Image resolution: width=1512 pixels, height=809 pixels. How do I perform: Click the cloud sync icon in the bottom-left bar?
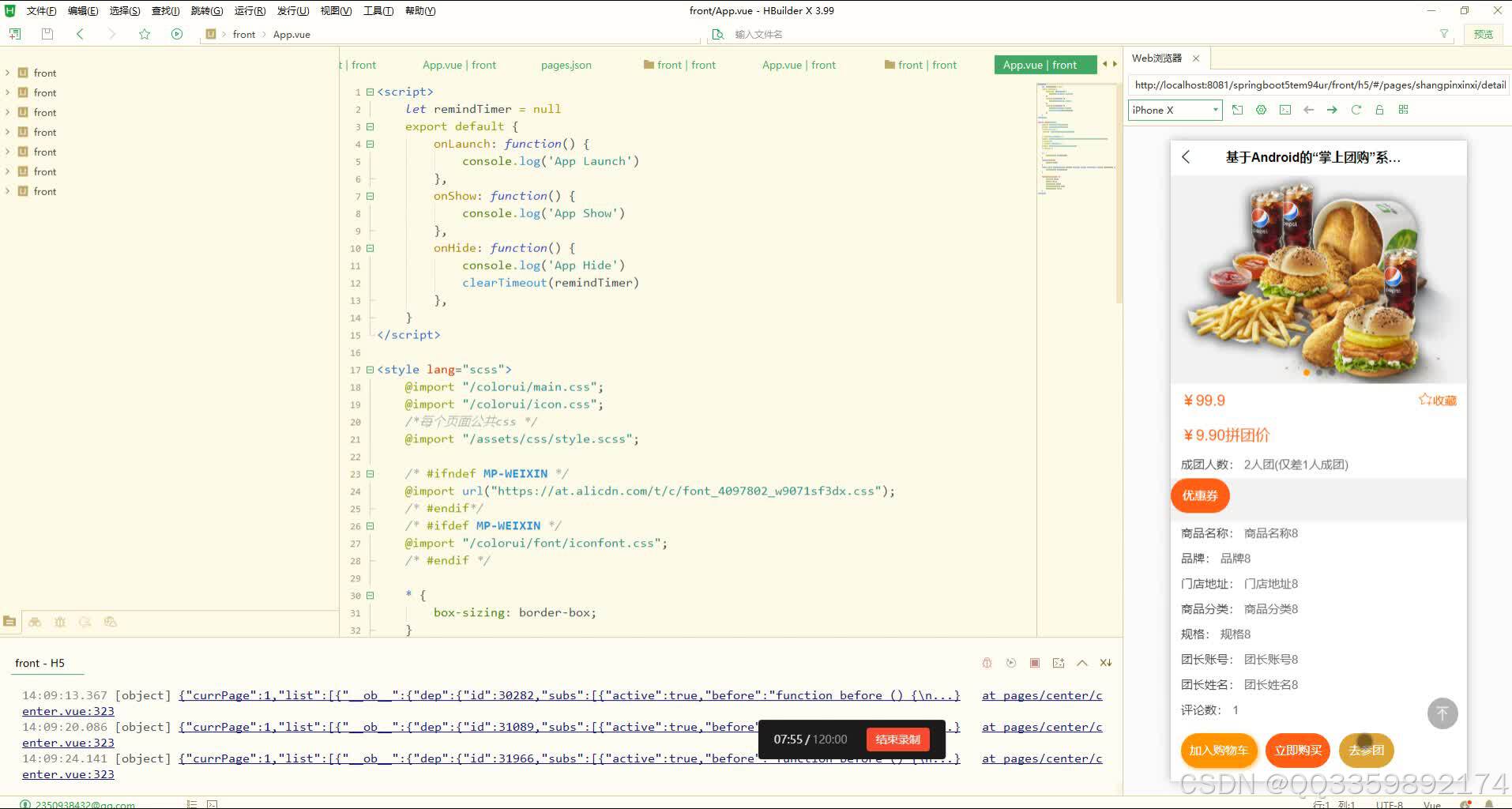point(111,622)
